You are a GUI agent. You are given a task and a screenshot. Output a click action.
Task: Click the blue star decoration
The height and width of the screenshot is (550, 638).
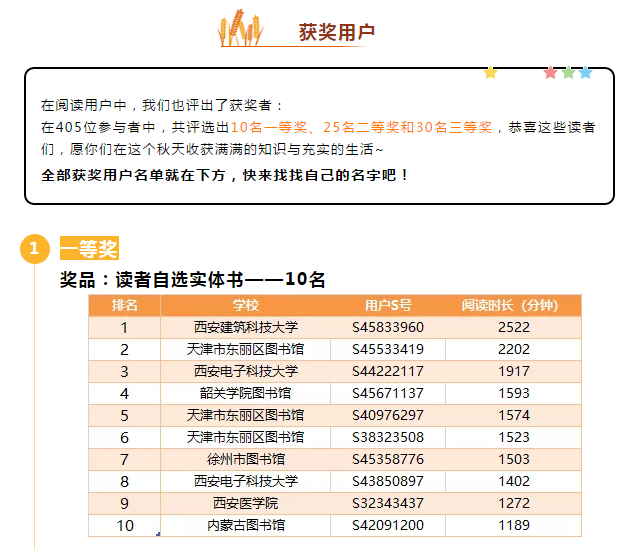click(x=586, y=72)
